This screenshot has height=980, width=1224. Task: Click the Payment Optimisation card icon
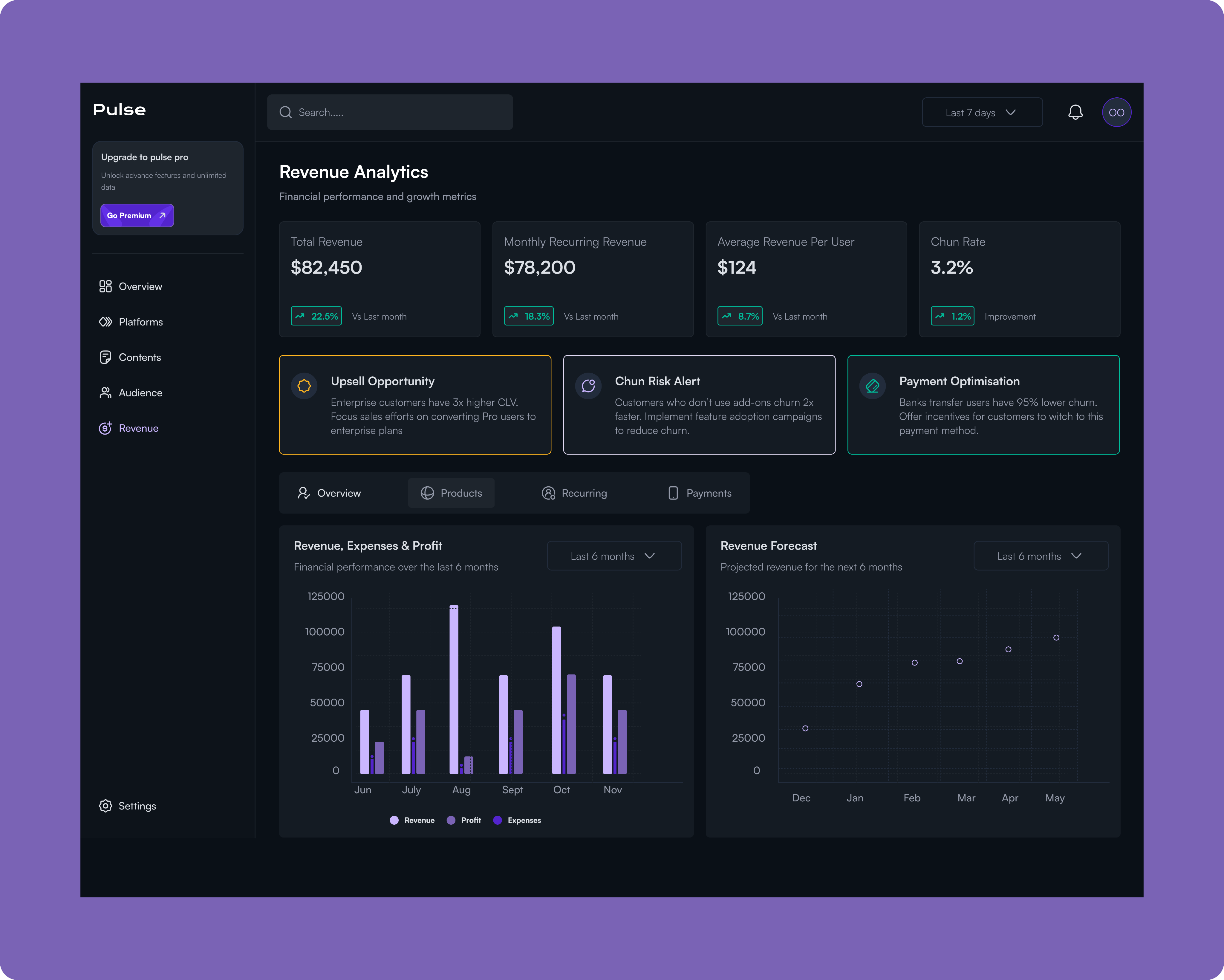tap(873, 386)
